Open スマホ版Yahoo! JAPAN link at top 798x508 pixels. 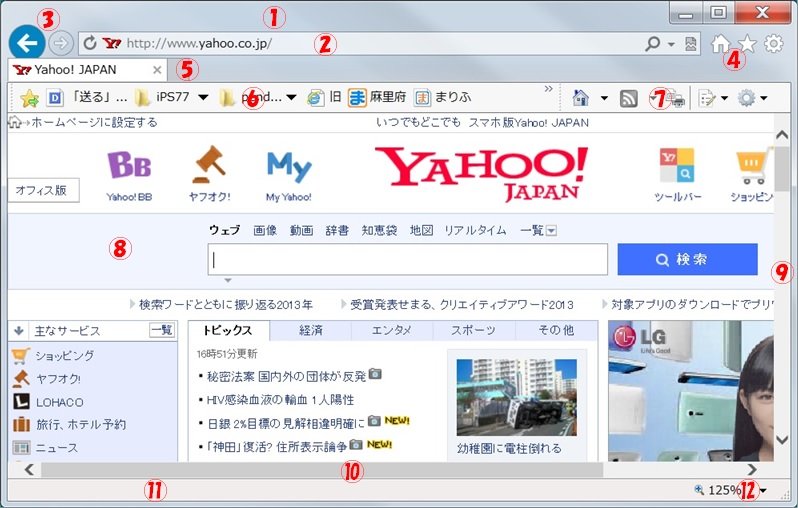[529, 123]
